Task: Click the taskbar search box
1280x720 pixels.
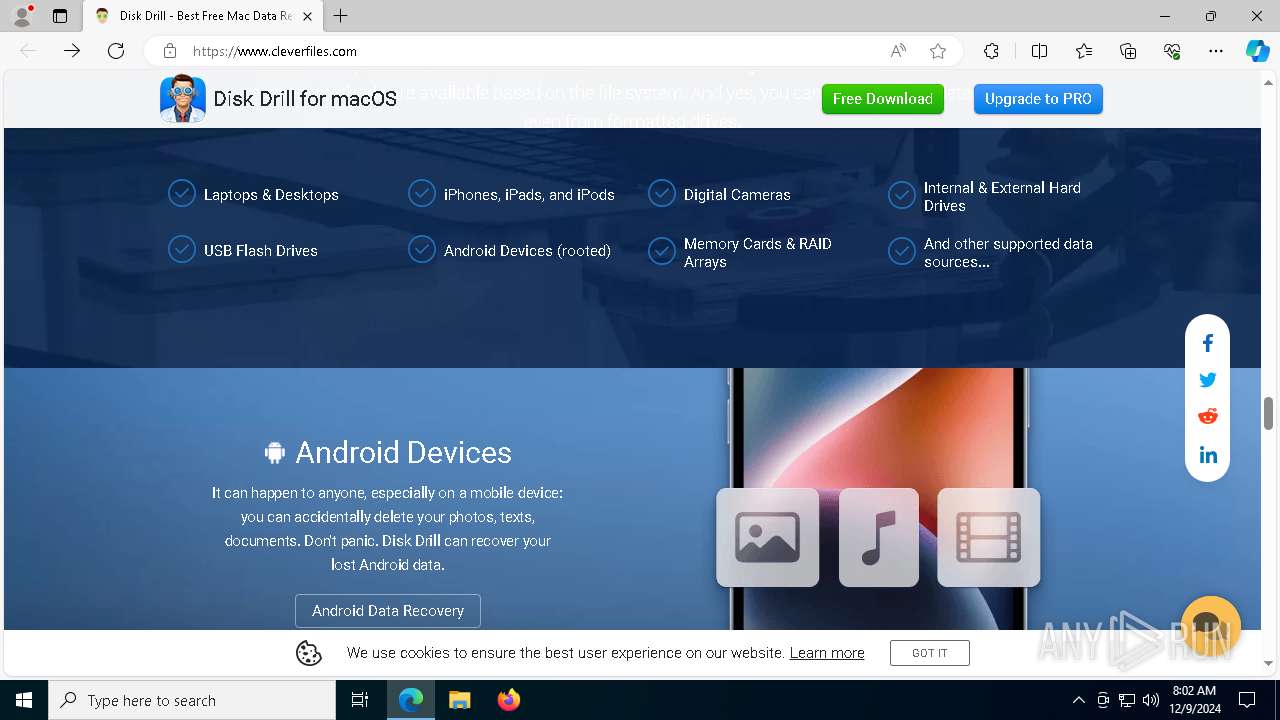Action: pos(192,700)
